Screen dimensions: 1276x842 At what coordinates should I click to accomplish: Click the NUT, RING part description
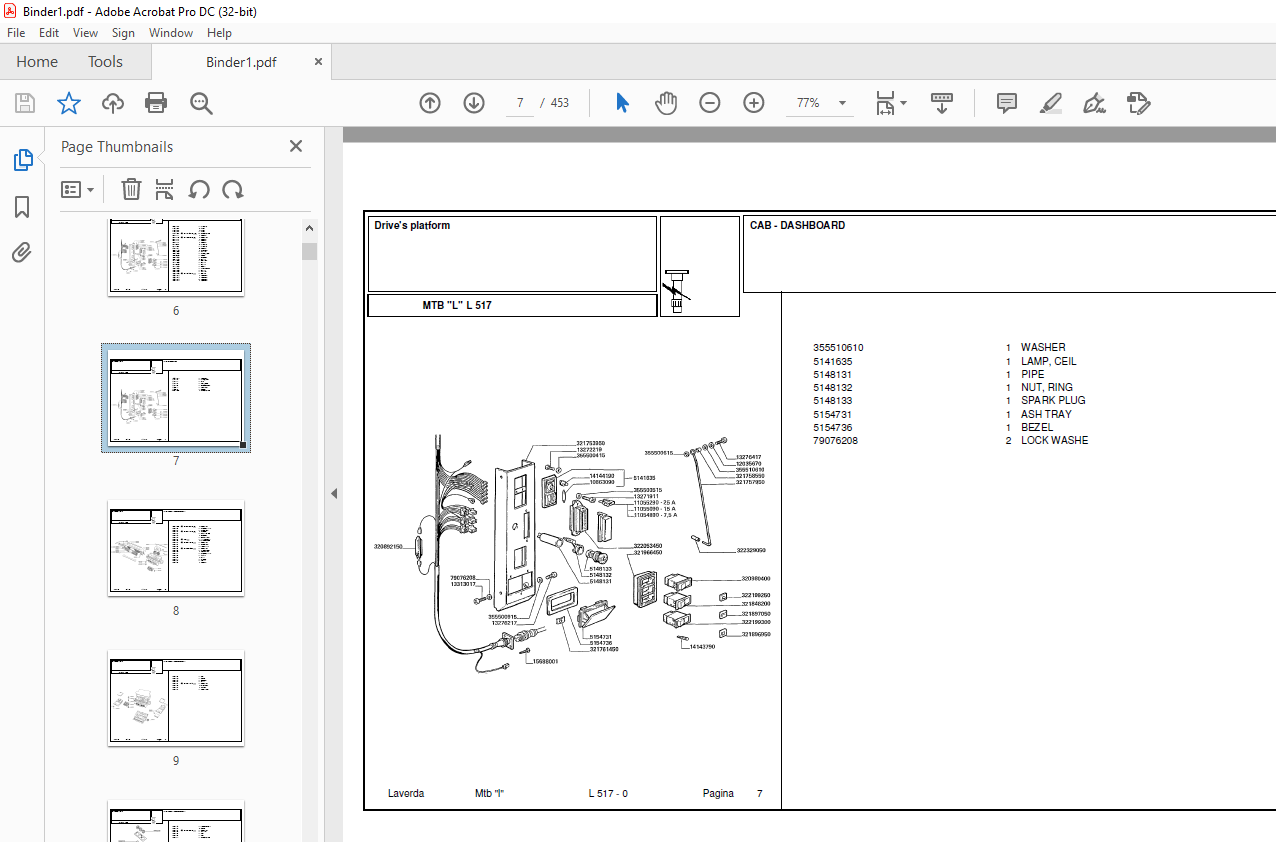(1047, 387)
